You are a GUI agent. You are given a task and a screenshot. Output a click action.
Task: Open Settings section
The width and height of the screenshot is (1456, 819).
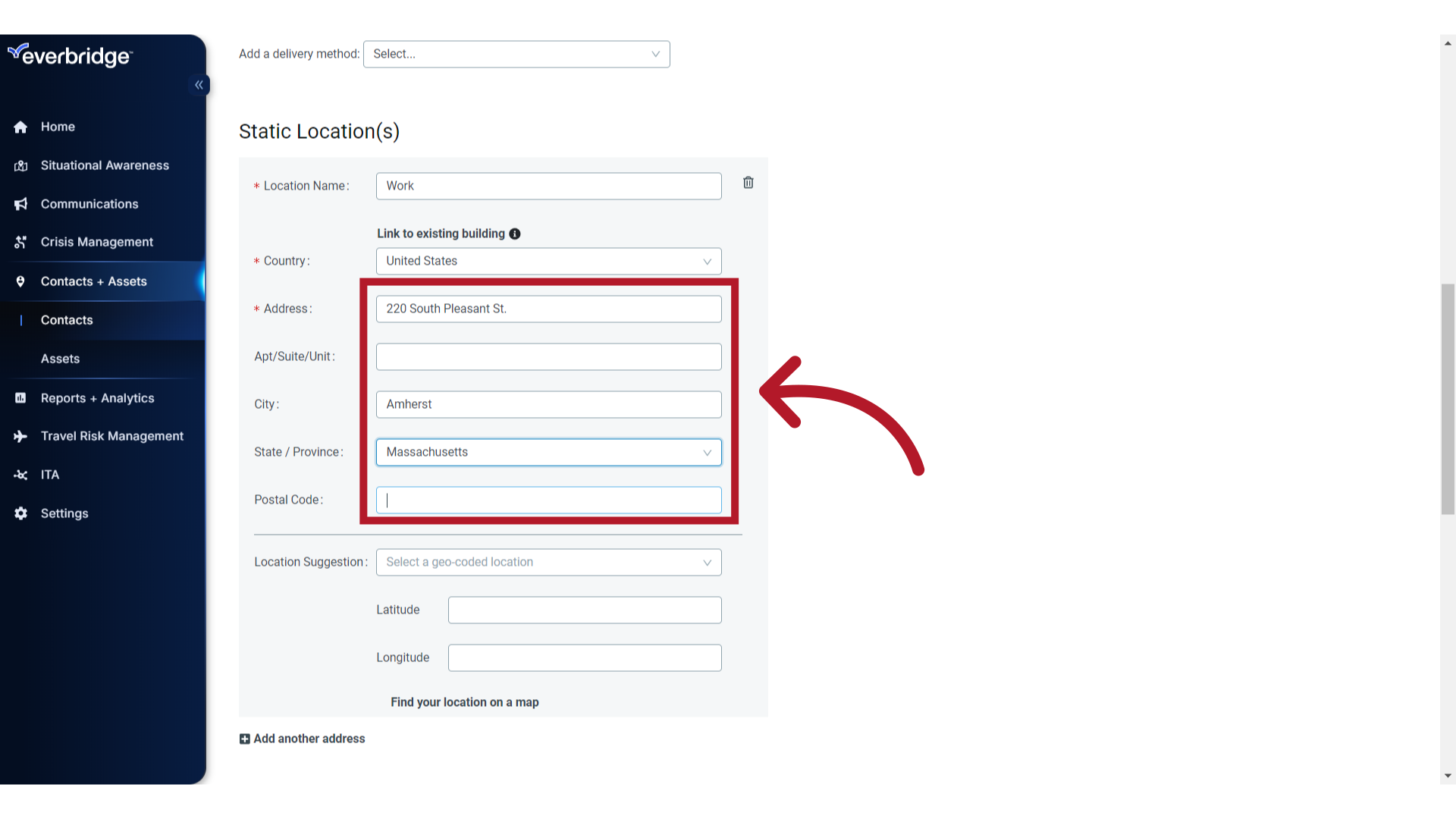[x=64, y=512]
